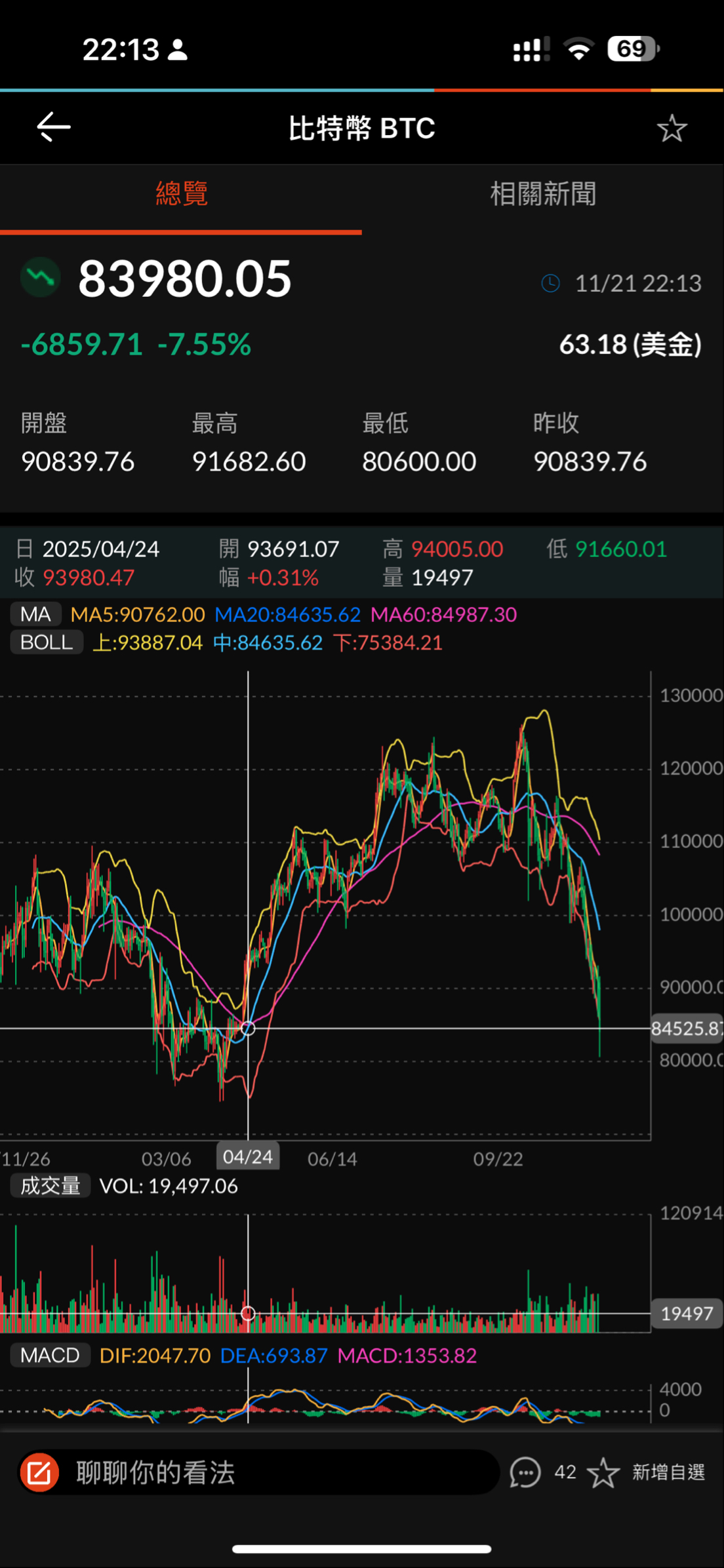Tap the 開盤 value 90839.76
The width and height of the screenshot is (724, 1568).
click(77, 461)
